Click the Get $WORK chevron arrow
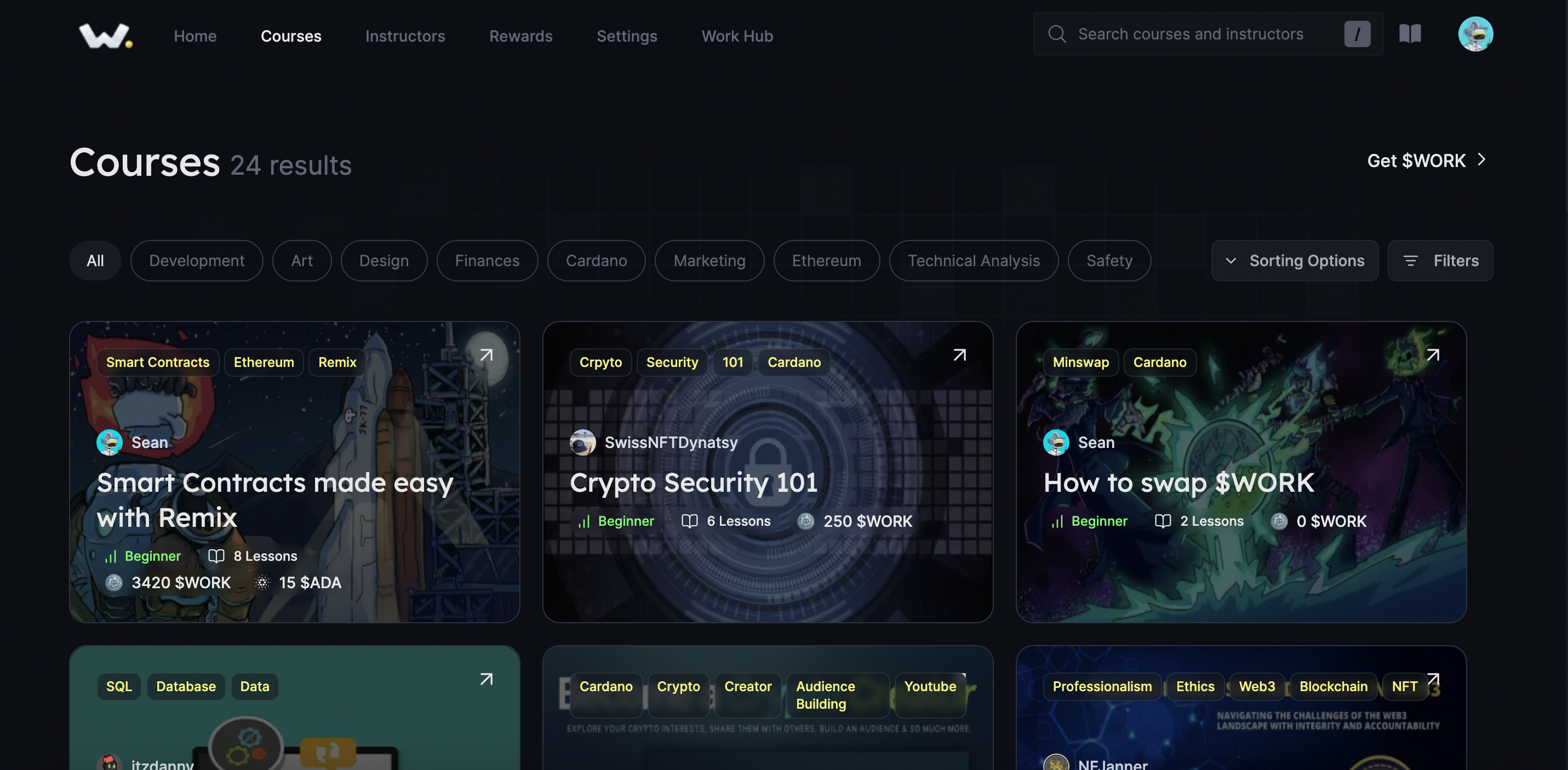Screen dimensions: 1568x770 (1481, 159)
